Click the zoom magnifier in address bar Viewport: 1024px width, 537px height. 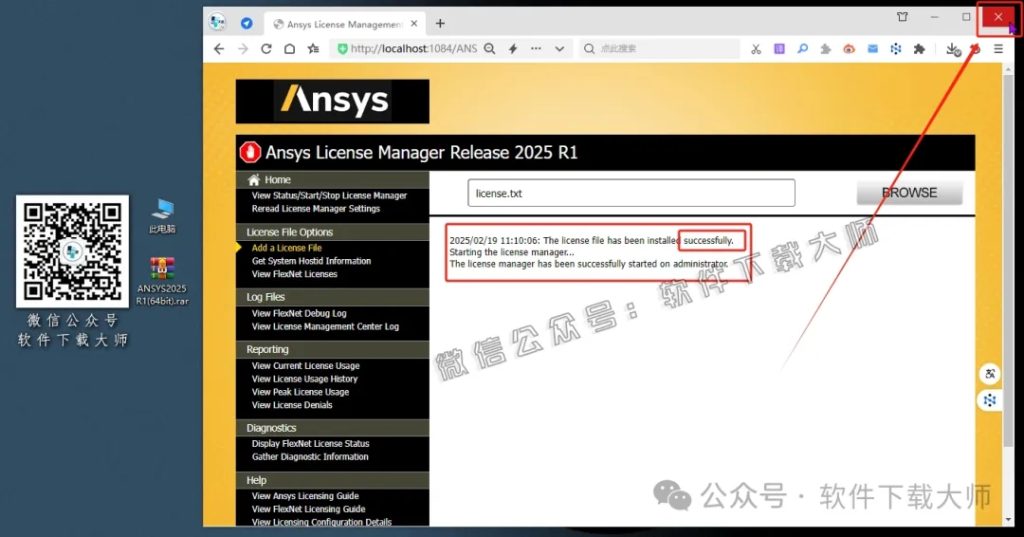point(489,49)
